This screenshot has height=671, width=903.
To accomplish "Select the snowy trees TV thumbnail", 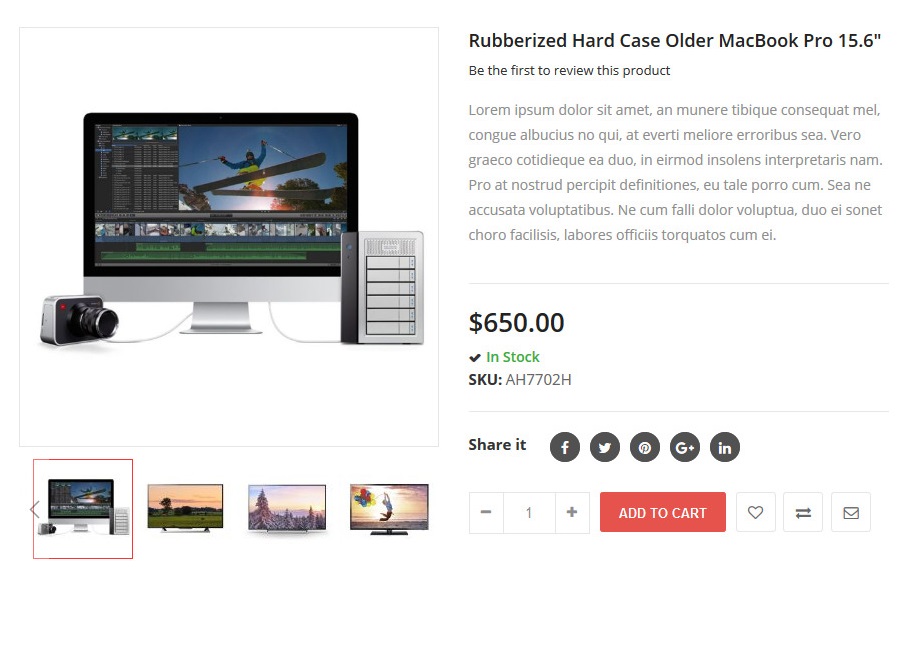I will (287, 508).
